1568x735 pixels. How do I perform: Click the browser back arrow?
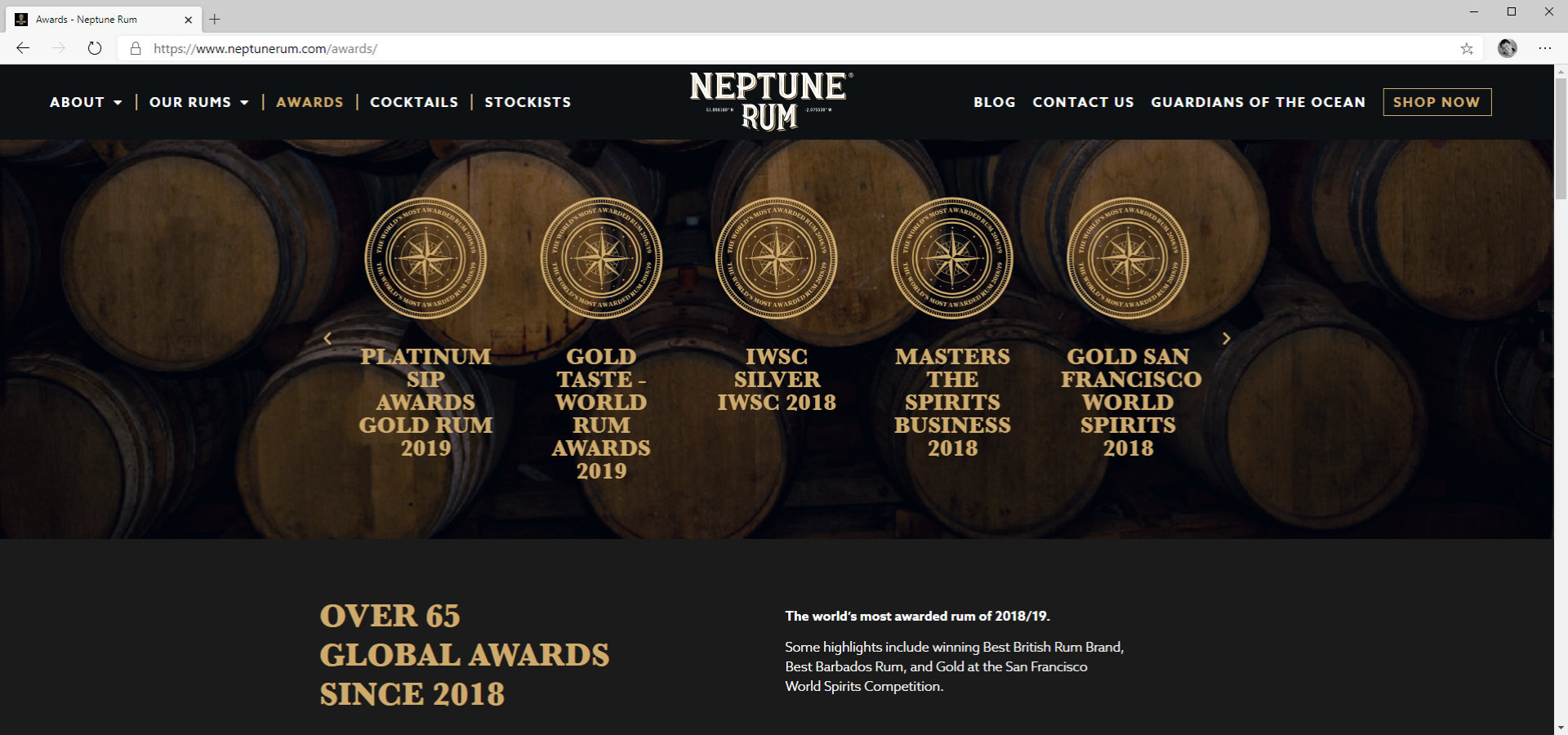[x=23, y=48]
